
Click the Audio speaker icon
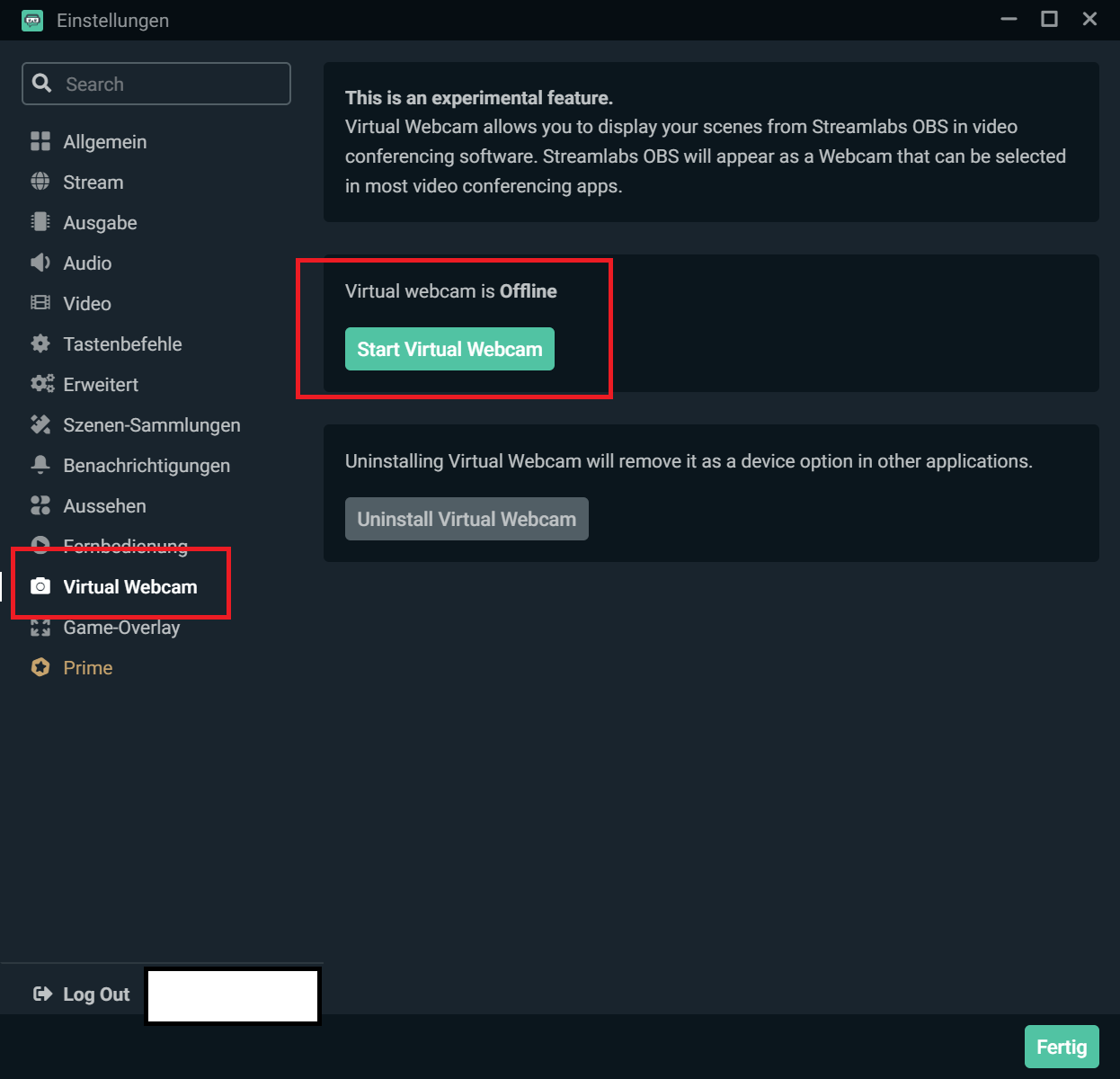tap(40, 263)
